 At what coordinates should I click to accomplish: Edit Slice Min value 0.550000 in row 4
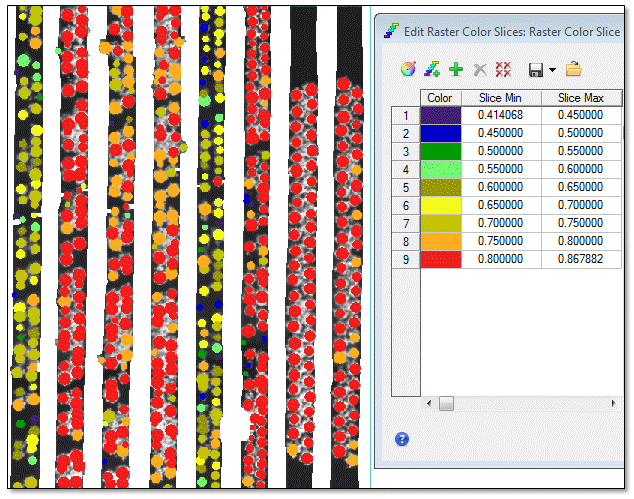click(501, 169)
